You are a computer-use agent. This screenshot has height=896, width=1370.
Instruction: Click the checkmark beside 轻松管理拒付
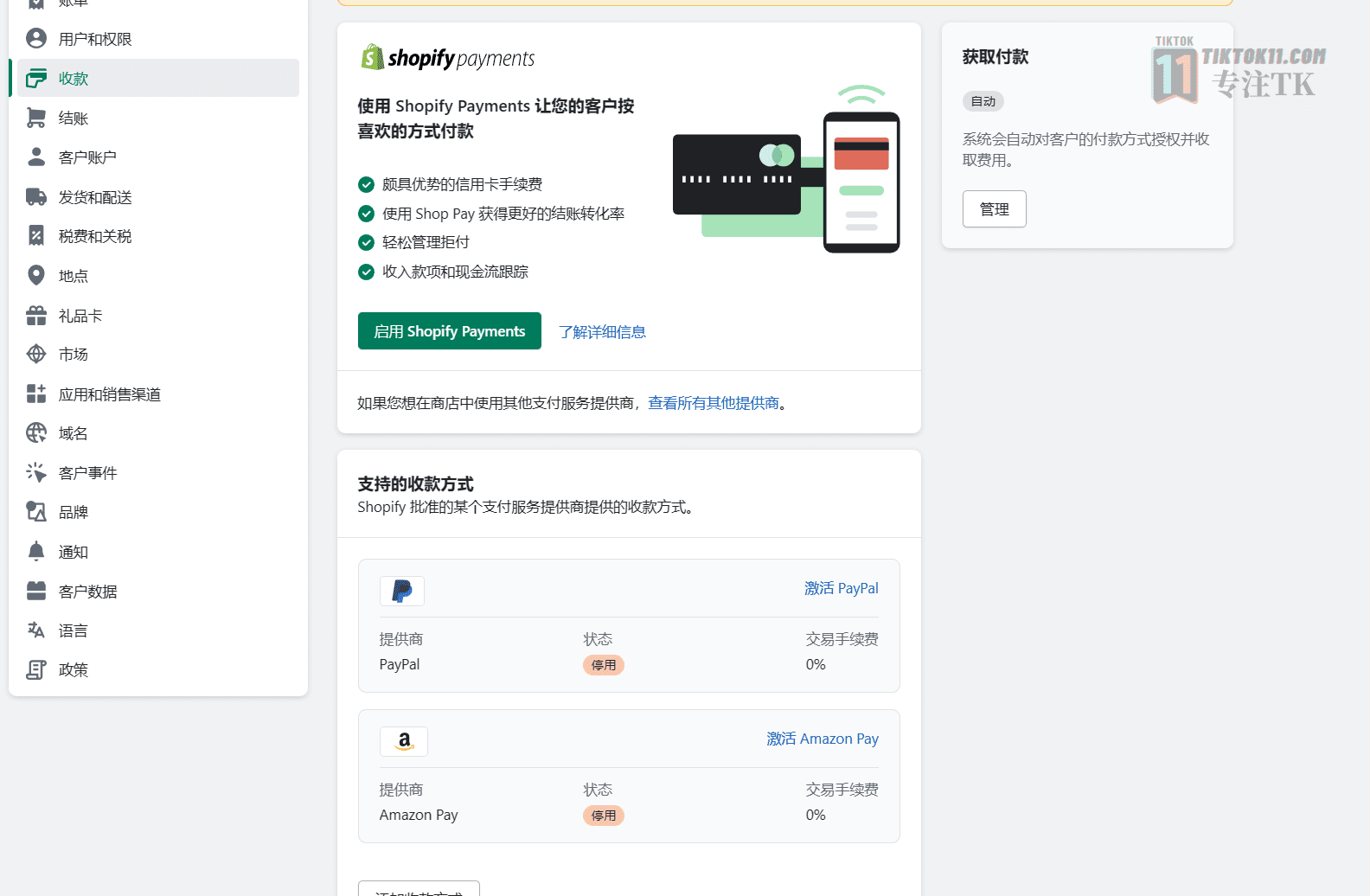coord(366,242)
